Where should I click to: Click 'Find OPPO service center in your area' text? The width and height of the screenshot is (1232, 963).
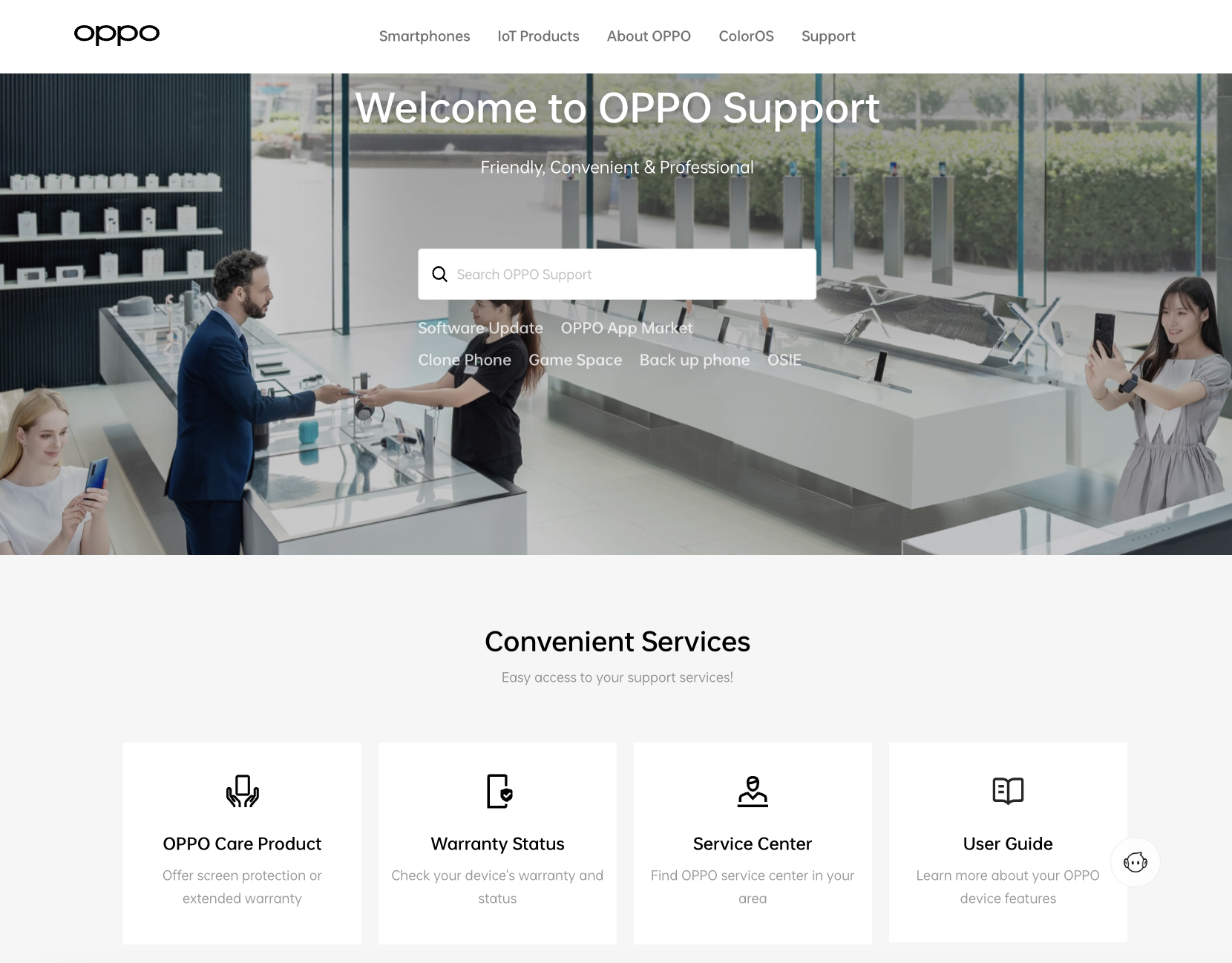click(753, 887)
